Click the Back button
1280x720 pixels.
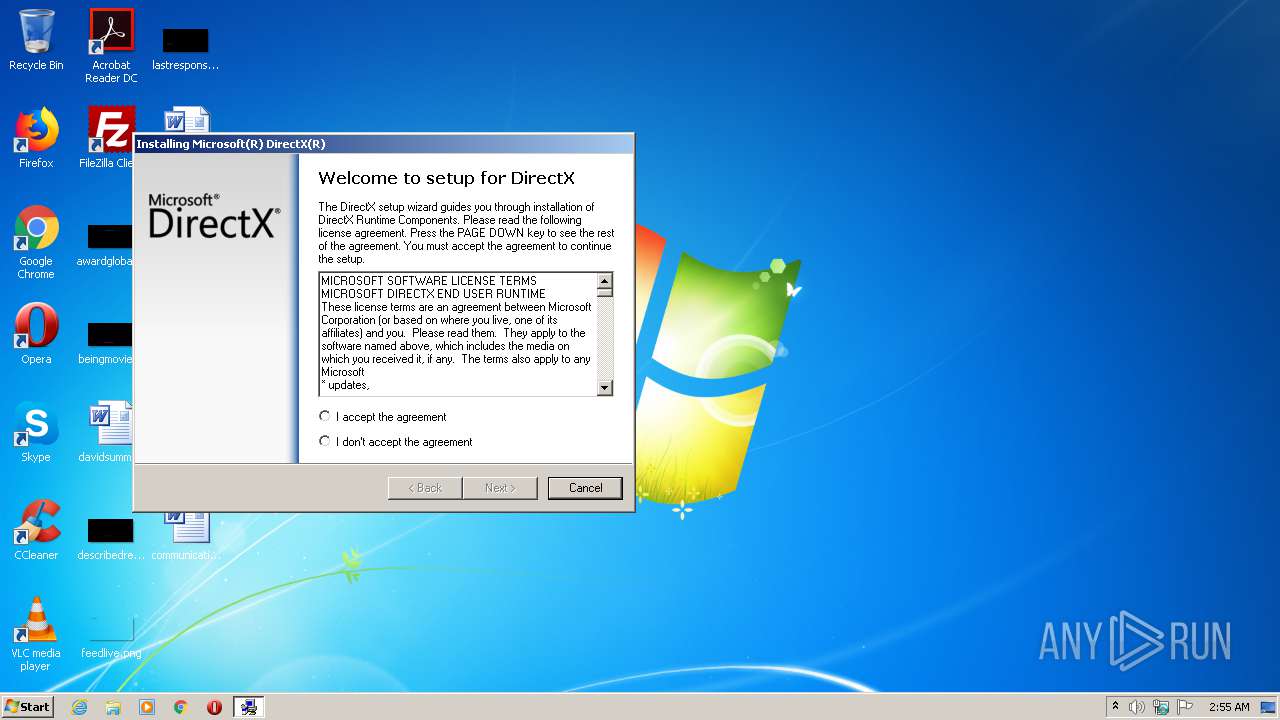pos(425,488)
